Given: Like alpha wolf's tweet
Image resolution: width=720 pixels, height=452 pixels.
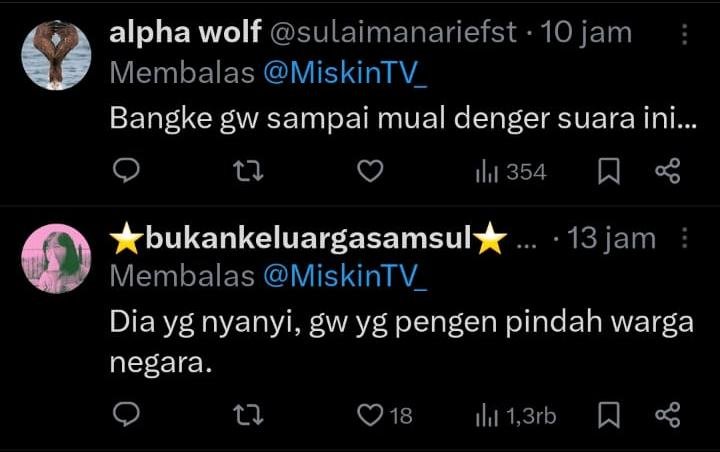Looking at the screenshot, I should click(x=370, y=172).
